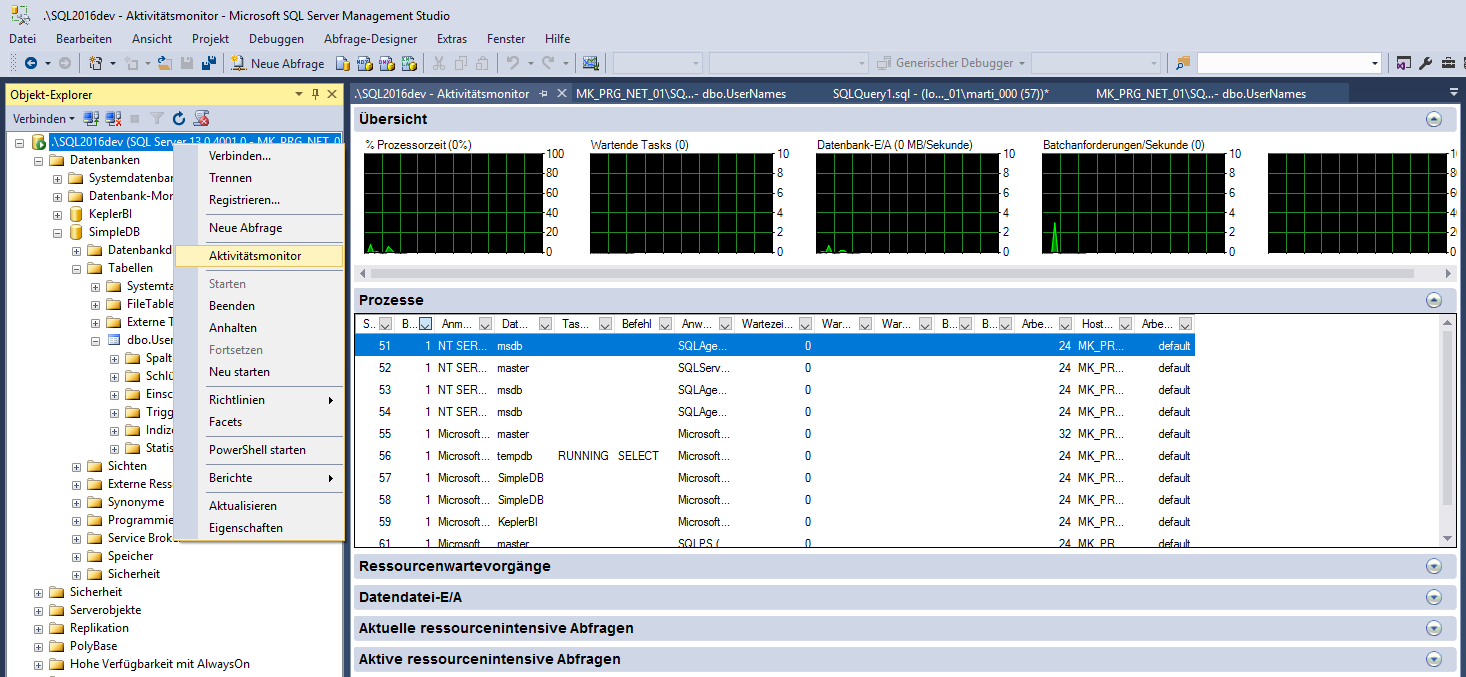Expand the KeplerBI database node
This screenshot has width=1466, height=677.
[58, 214]
